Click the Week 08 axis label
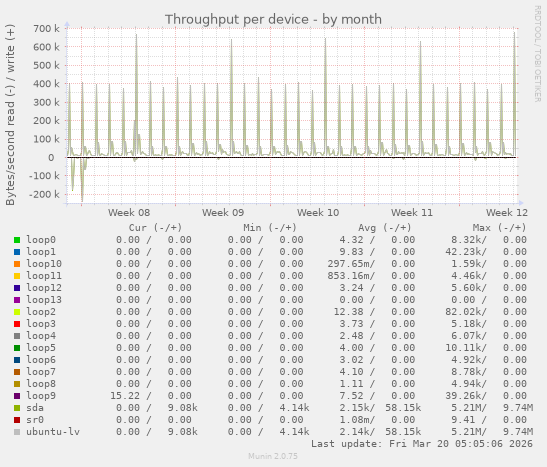547x467 pixels. point(129,213)
